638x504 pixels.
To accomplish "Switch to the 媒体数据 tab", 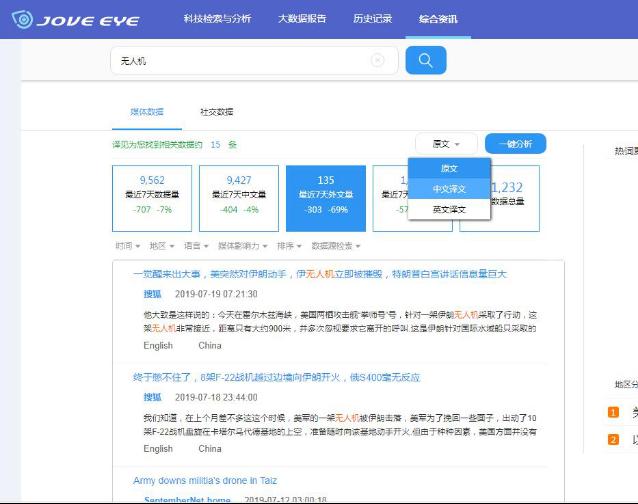I will 146,112.
